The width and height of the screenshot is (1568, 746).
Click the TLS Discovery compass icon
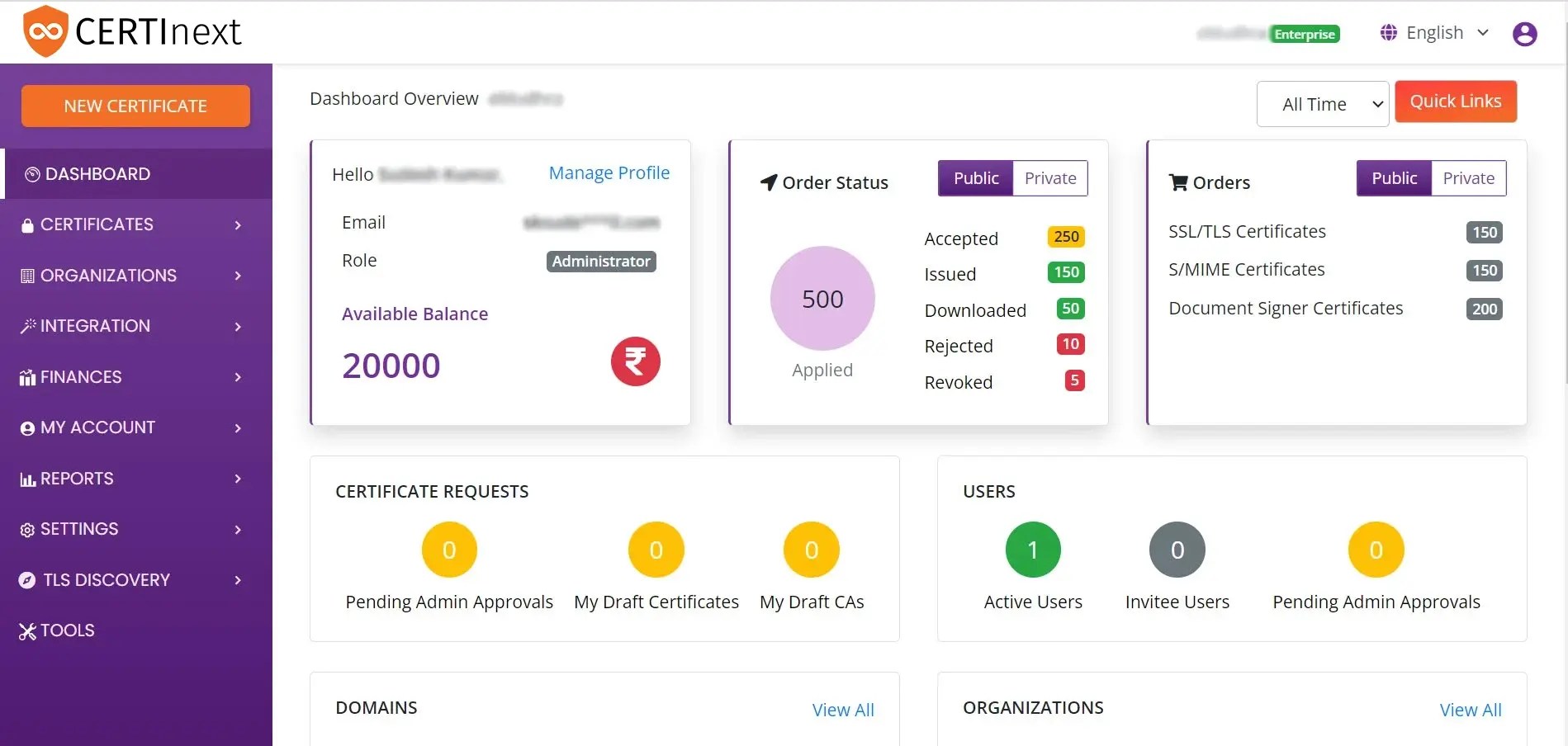click(x=27, y=580)
